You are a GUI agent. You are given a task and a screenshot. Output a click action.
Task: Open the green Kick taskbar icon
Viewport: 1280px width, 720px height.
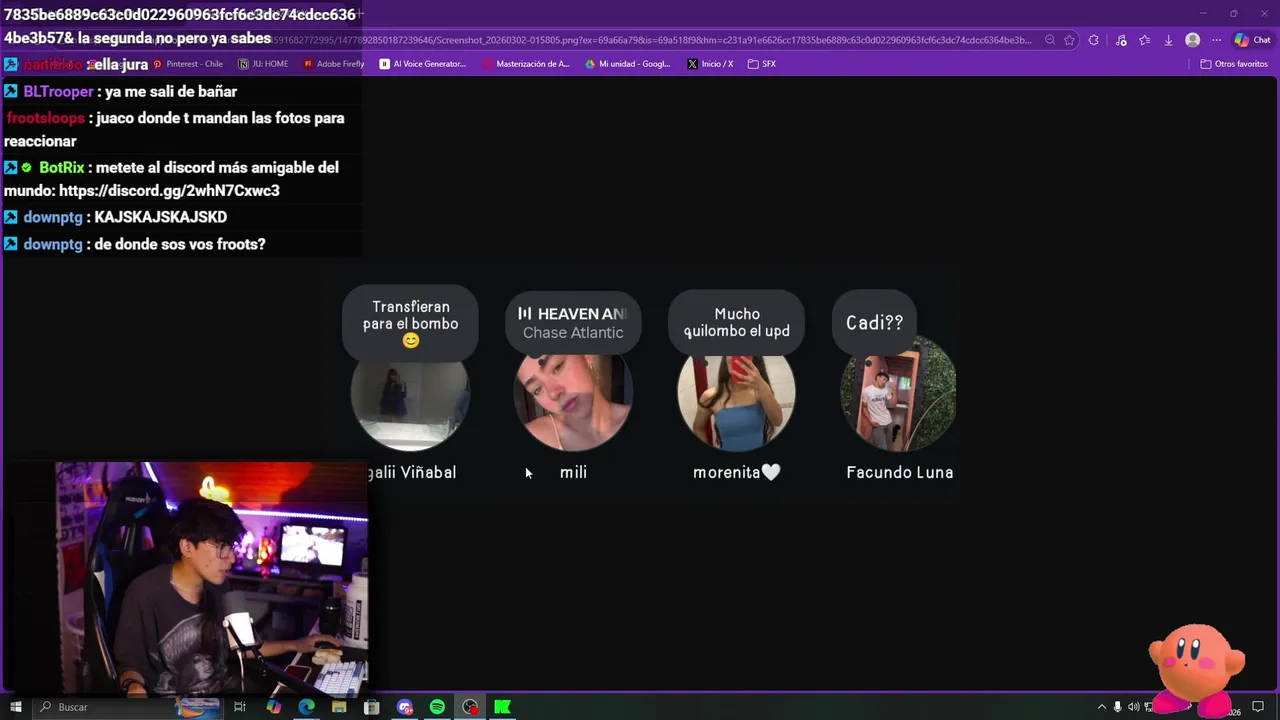(503, 707)
